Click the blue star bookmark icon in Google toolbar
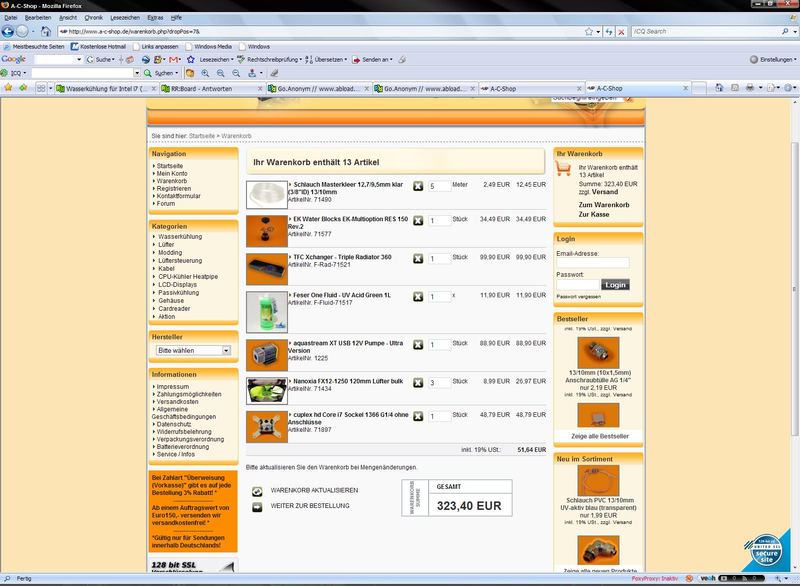Viewport: 800px width, 586px height. (x=191, y=60)
